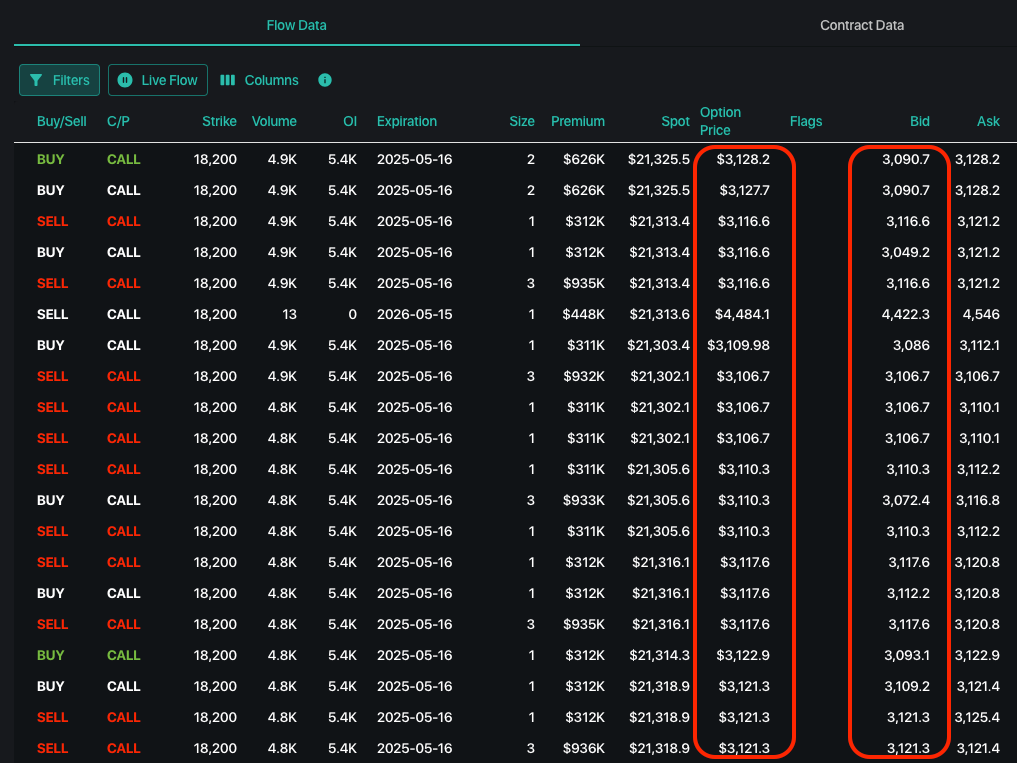Open the Filters panel via its label
Viewport: 1017px width, 763px height.
[x=71, y=80]
